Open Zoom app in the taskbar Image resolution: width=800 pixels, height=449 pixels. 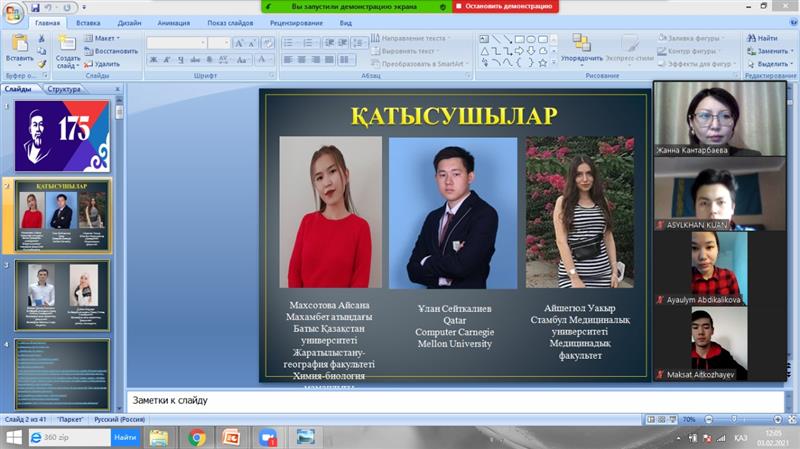268,437
